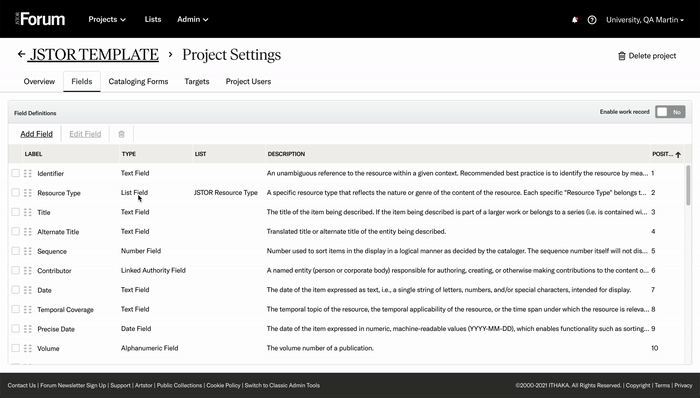
Task: Click the Date Field type cell
Action: [x=136, y=328]
